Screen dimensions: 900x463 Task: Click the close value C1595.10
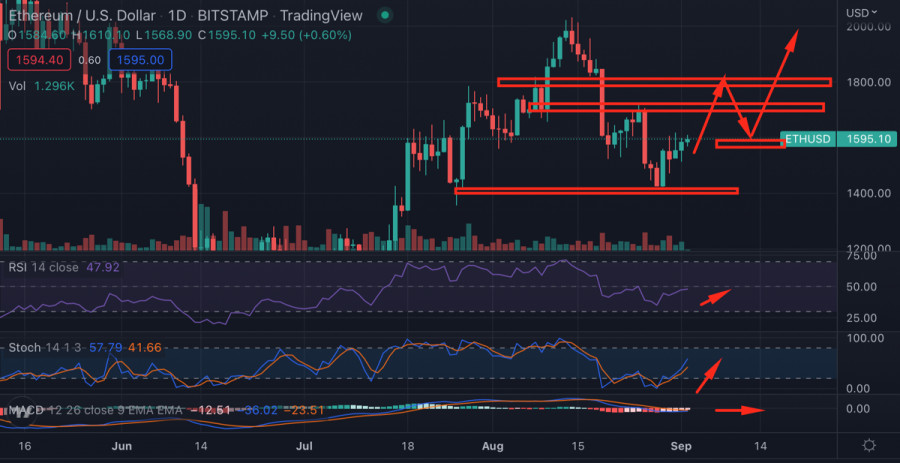(227, 36)
